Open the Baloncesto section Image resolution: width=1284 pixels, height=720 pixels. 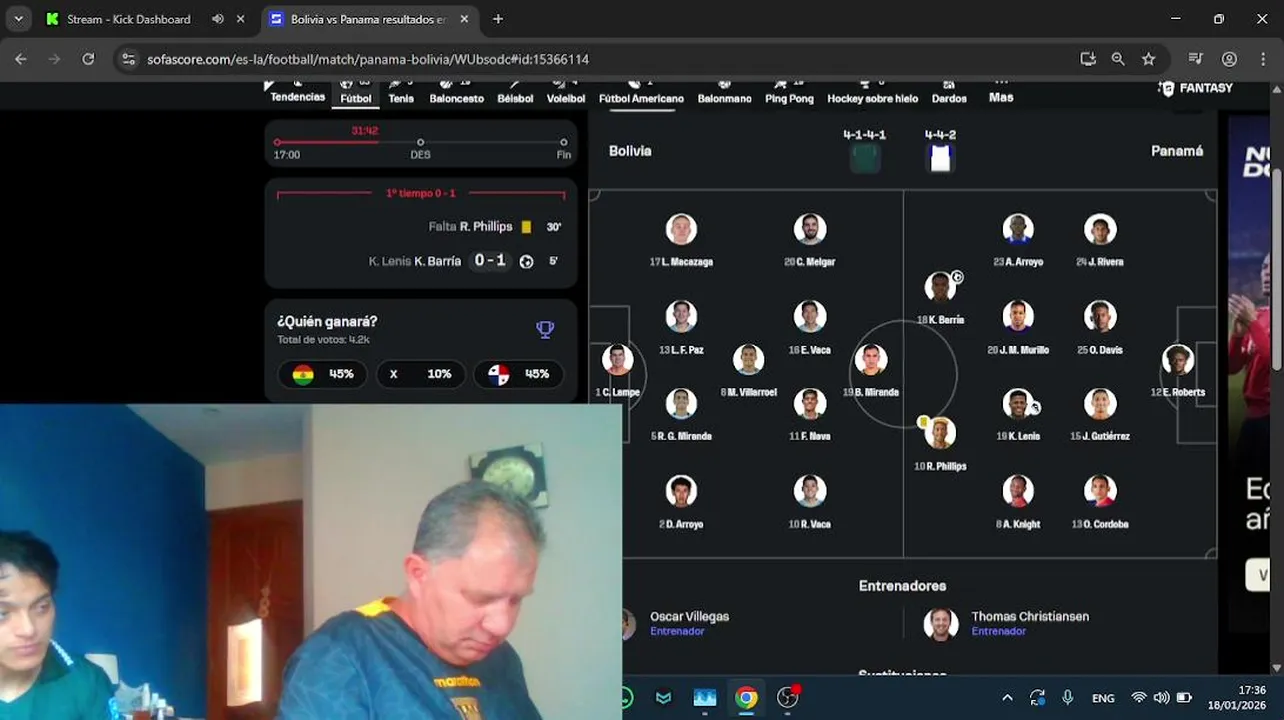tap(456, 92)
